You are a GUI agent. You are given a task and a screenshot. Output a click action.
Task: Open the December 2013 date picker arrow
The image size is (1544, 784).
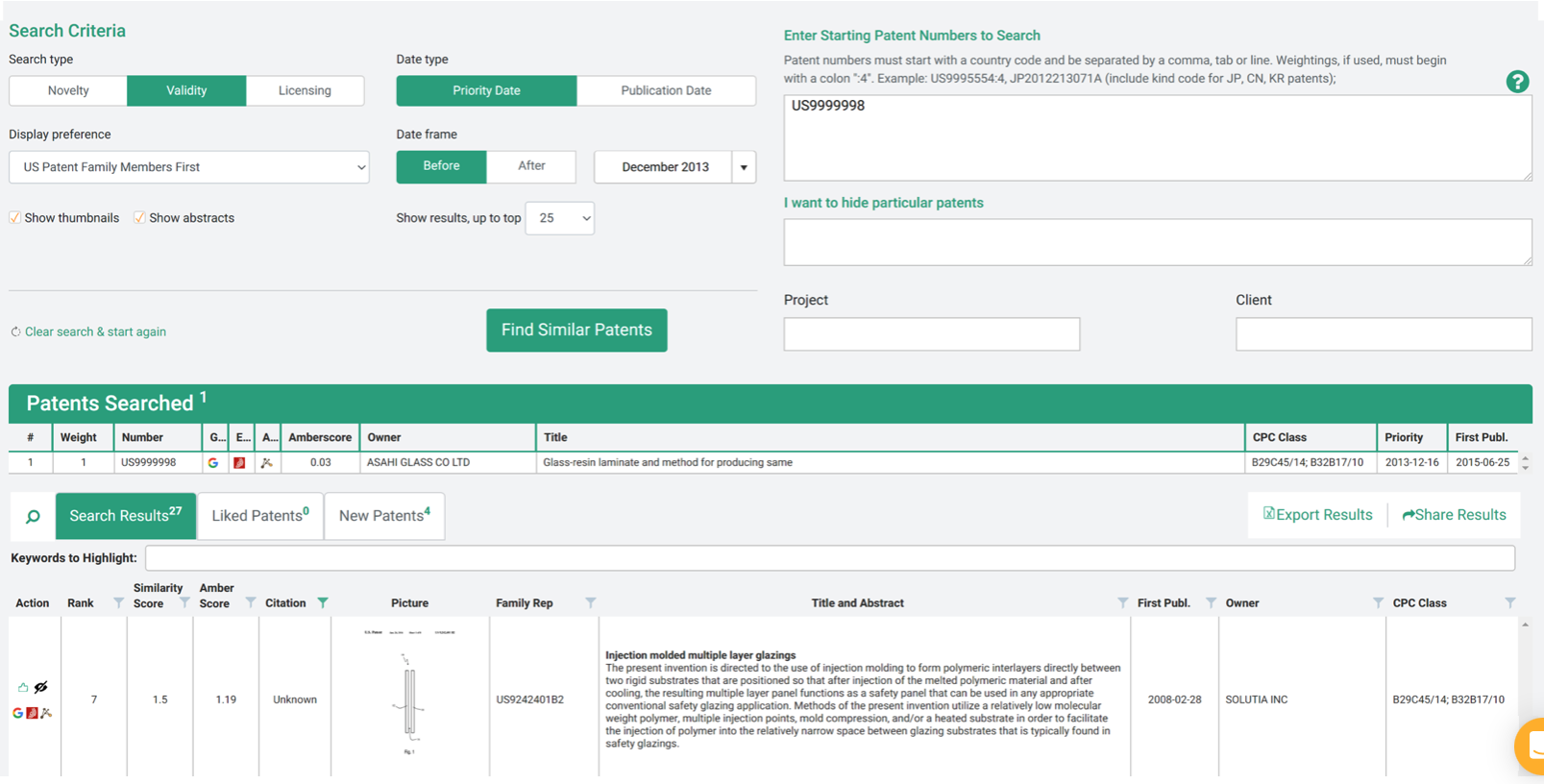coord(744,167)
